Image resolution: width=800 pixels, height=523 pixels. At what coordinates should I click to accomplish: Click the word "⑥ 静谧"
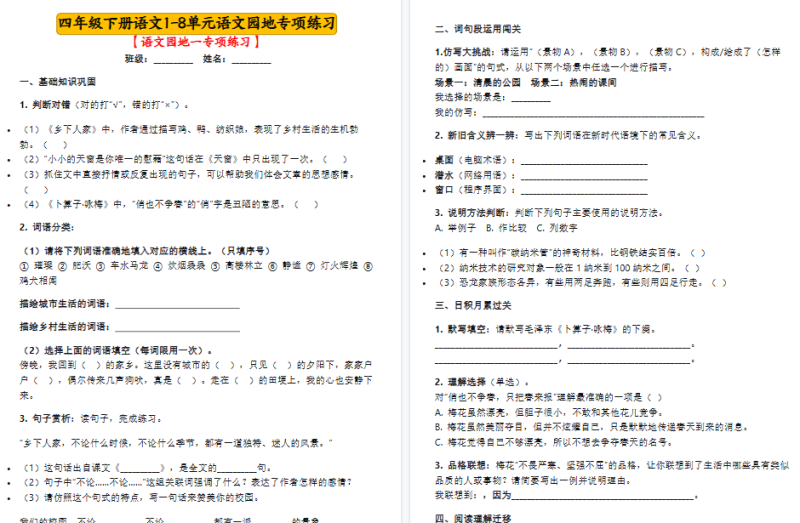point(285,266)
